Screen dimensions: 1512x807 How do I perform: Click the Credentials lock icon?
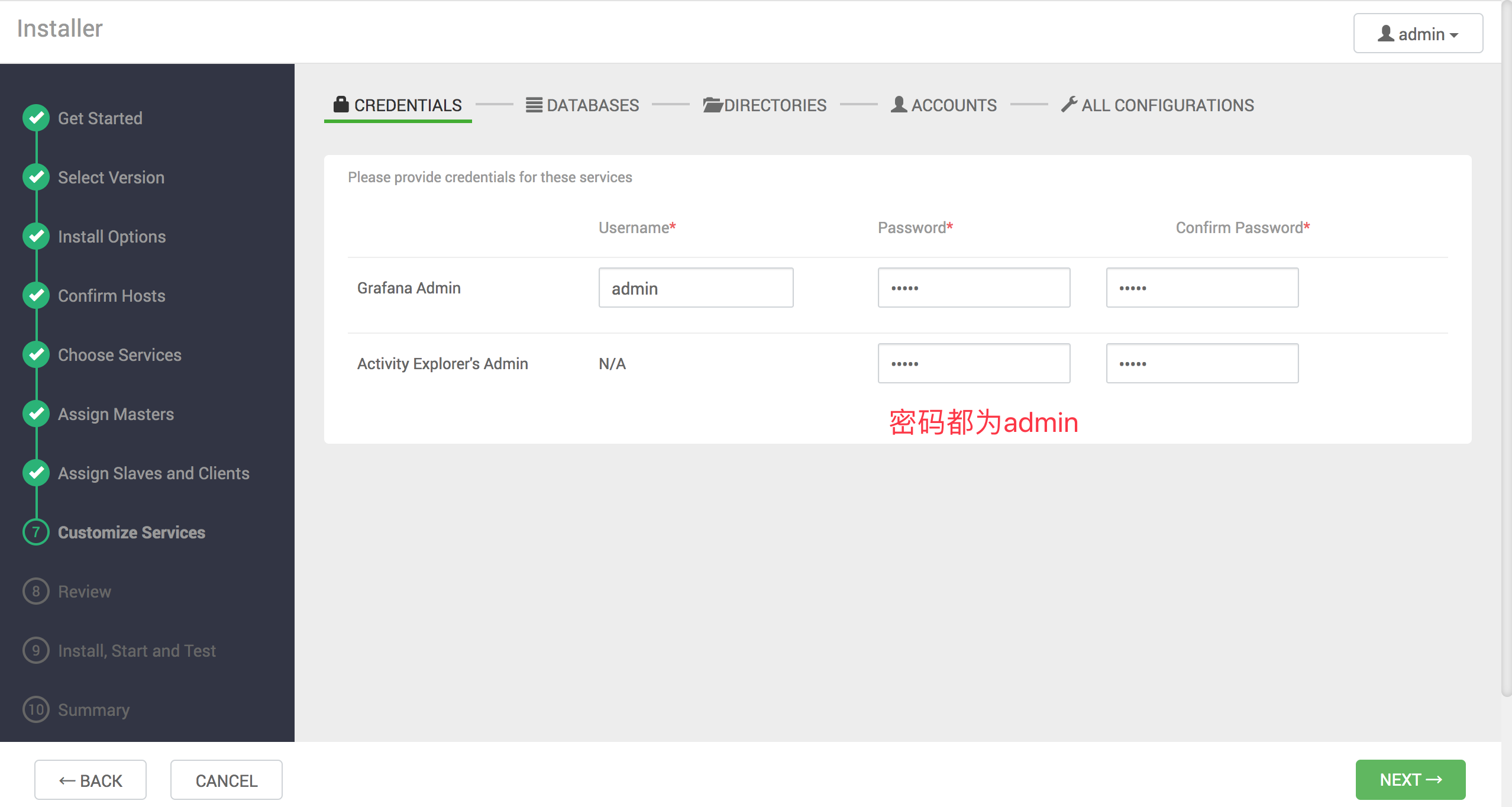click(341, 105)
